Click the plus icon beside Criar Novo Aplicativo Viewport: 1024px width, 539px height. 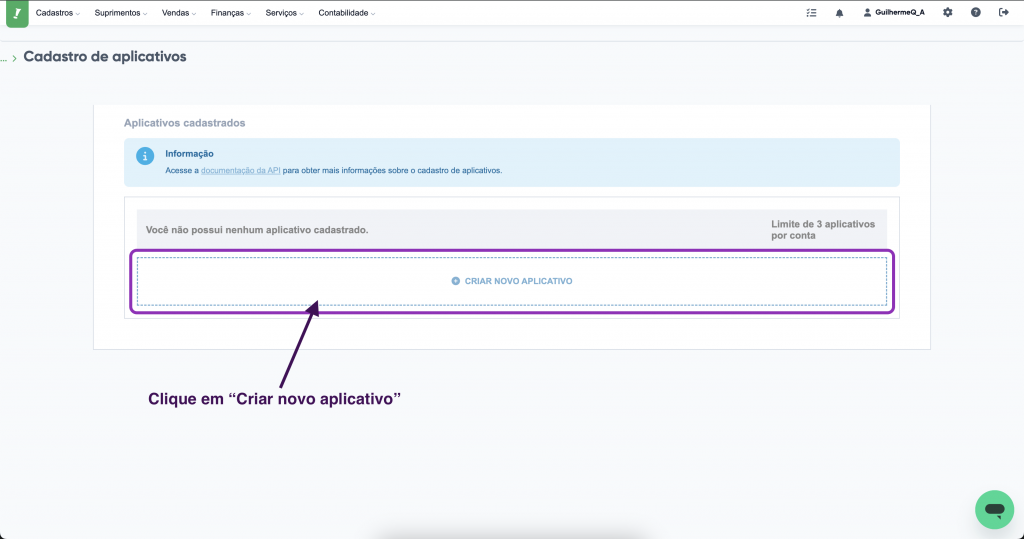[x=456, y=281]
